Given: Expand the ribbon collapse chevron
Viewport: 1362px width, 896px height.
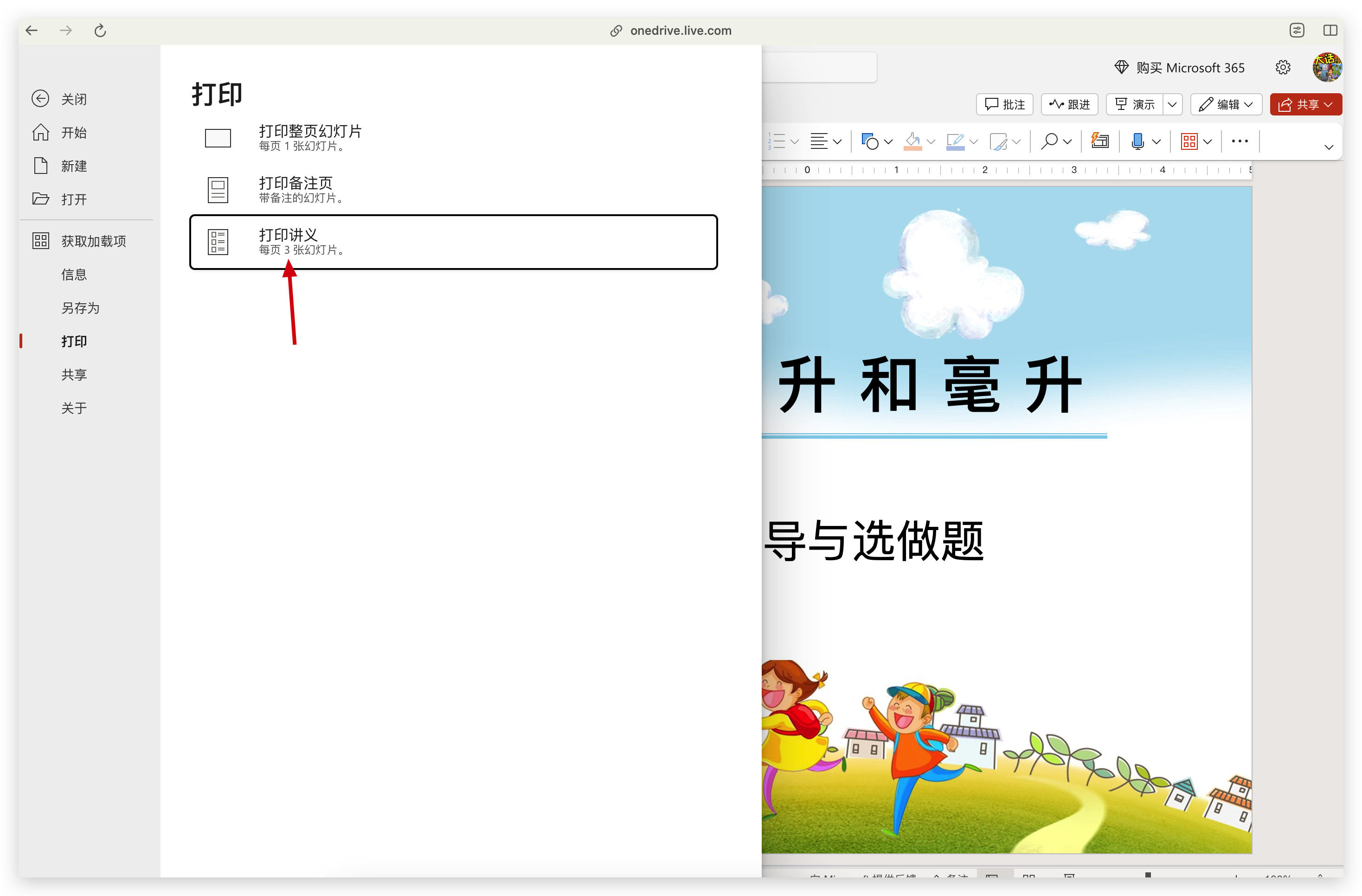Looking at the screenshot, I should (x=1329, y=147).
